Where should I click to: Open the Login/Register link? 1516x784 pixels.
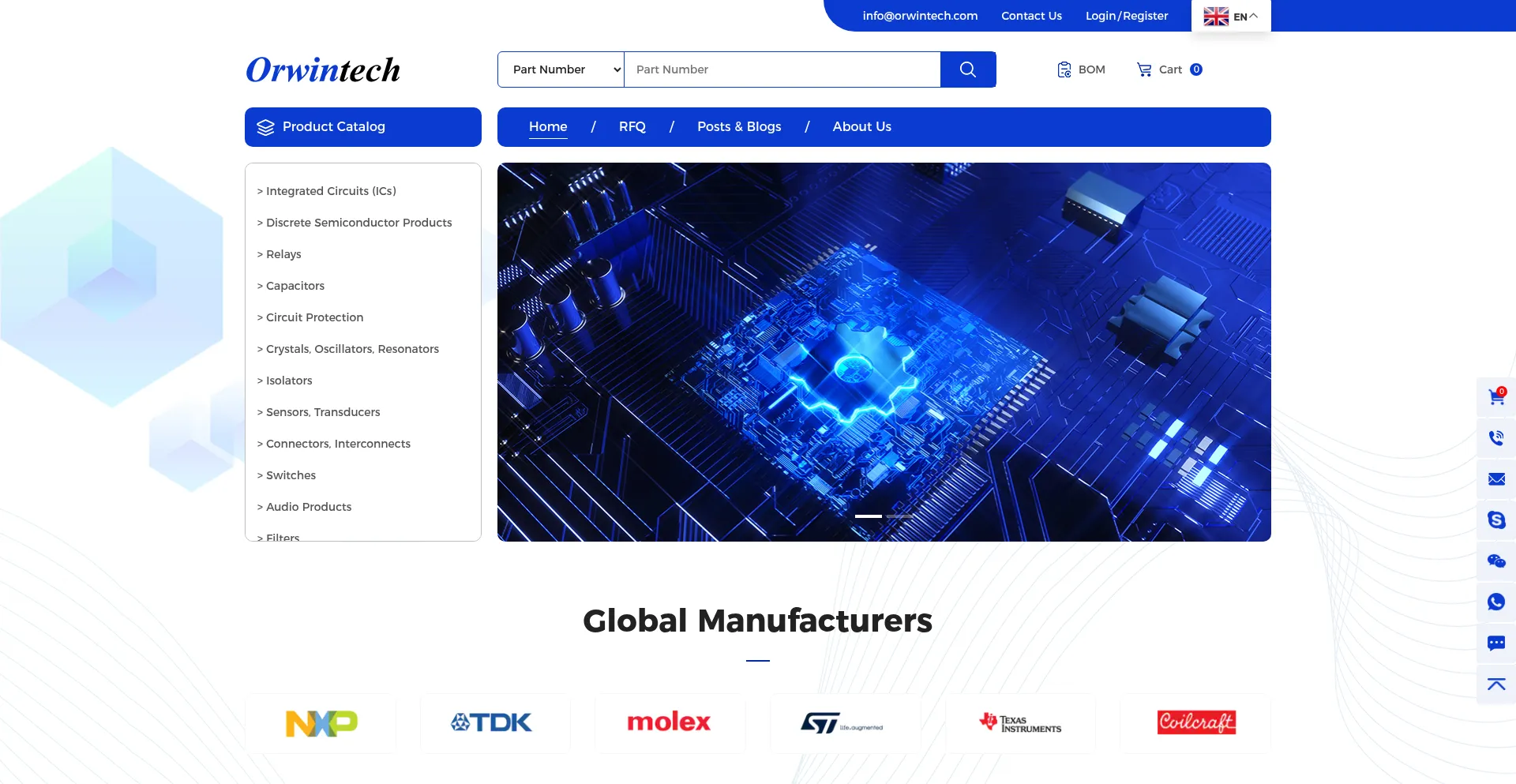click(1127, 16)
